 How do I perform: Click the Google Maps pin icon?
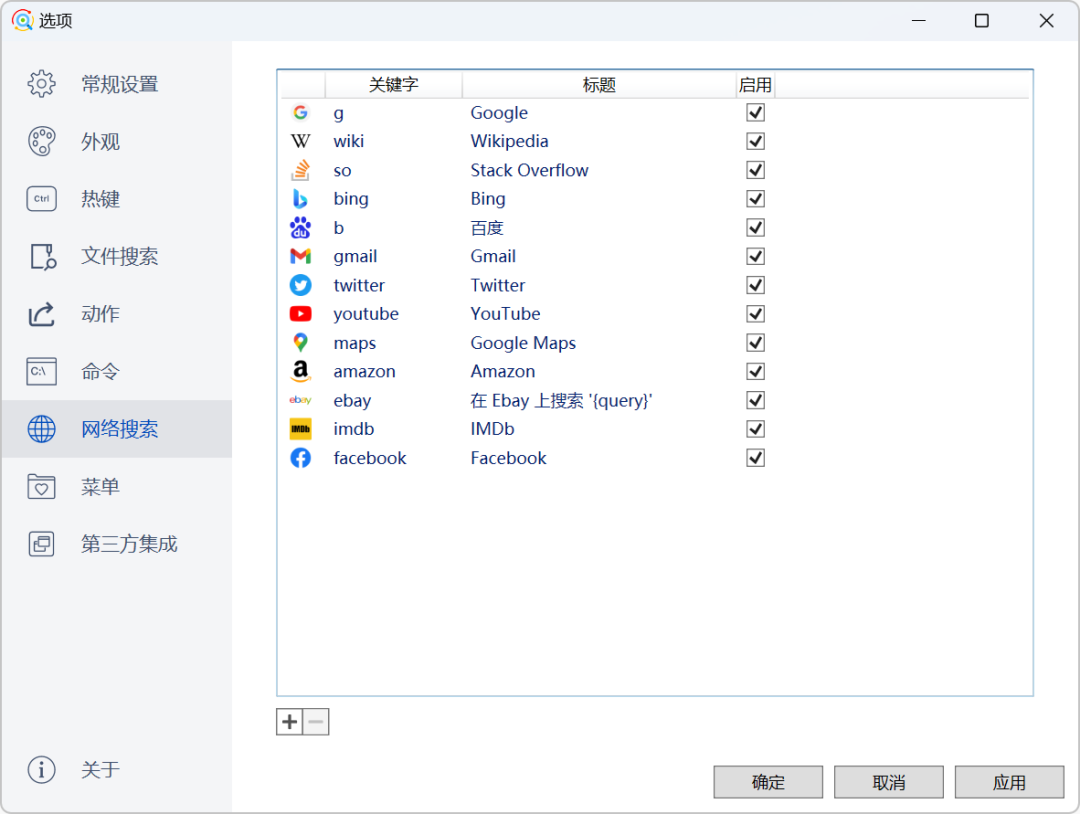[x=300, y=342]
